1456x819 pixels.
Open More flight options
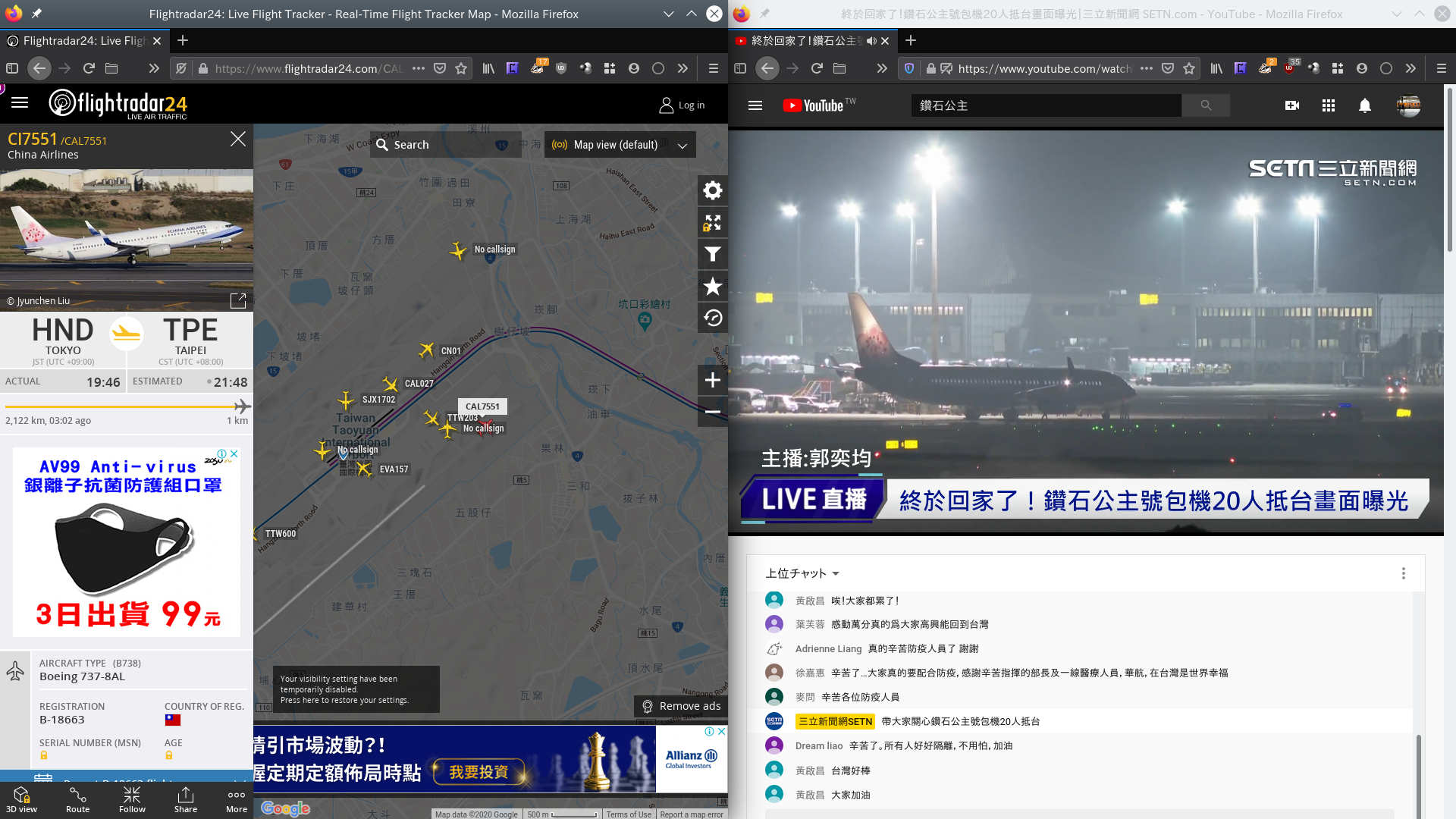(x=237, y=799)
